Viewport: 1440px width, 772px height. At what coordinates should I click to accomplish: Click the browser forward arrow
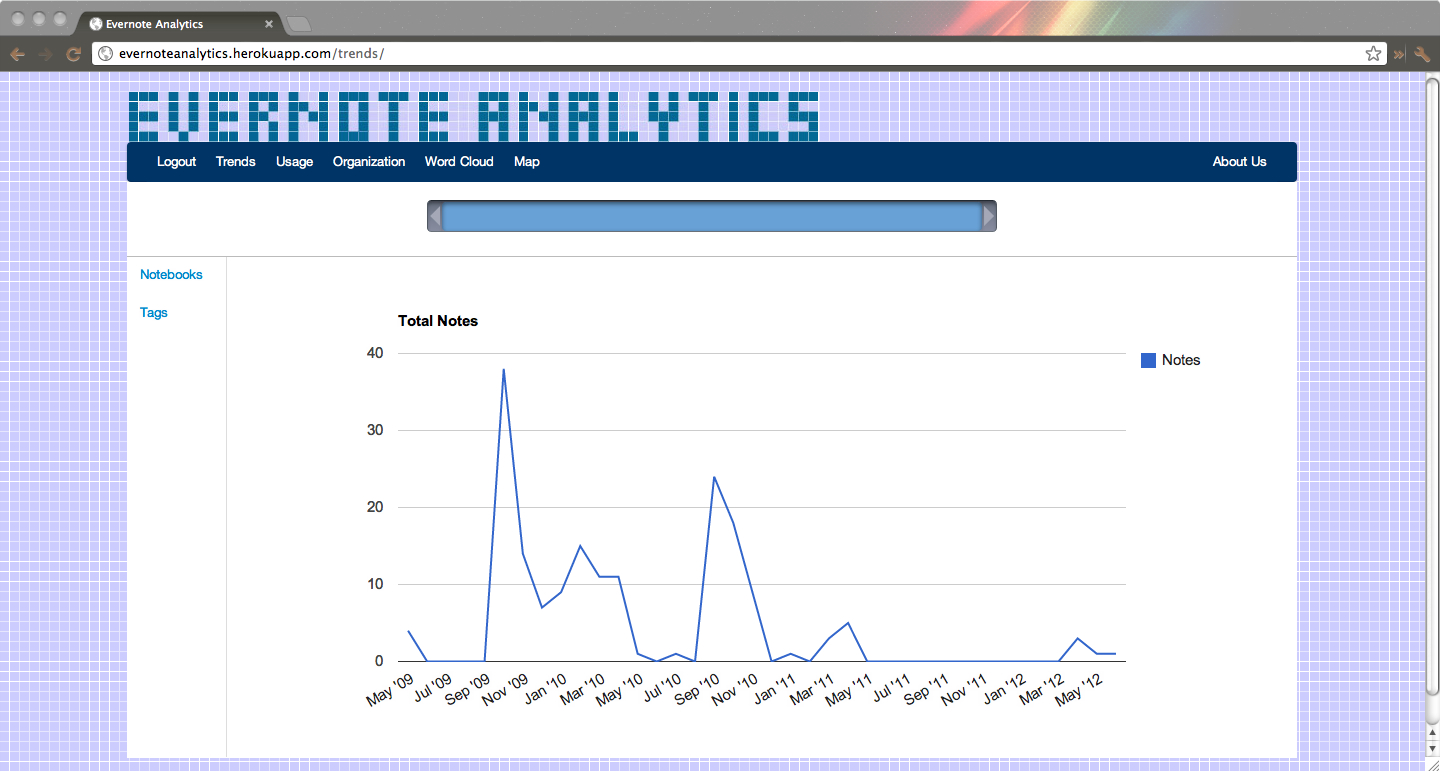45,54
